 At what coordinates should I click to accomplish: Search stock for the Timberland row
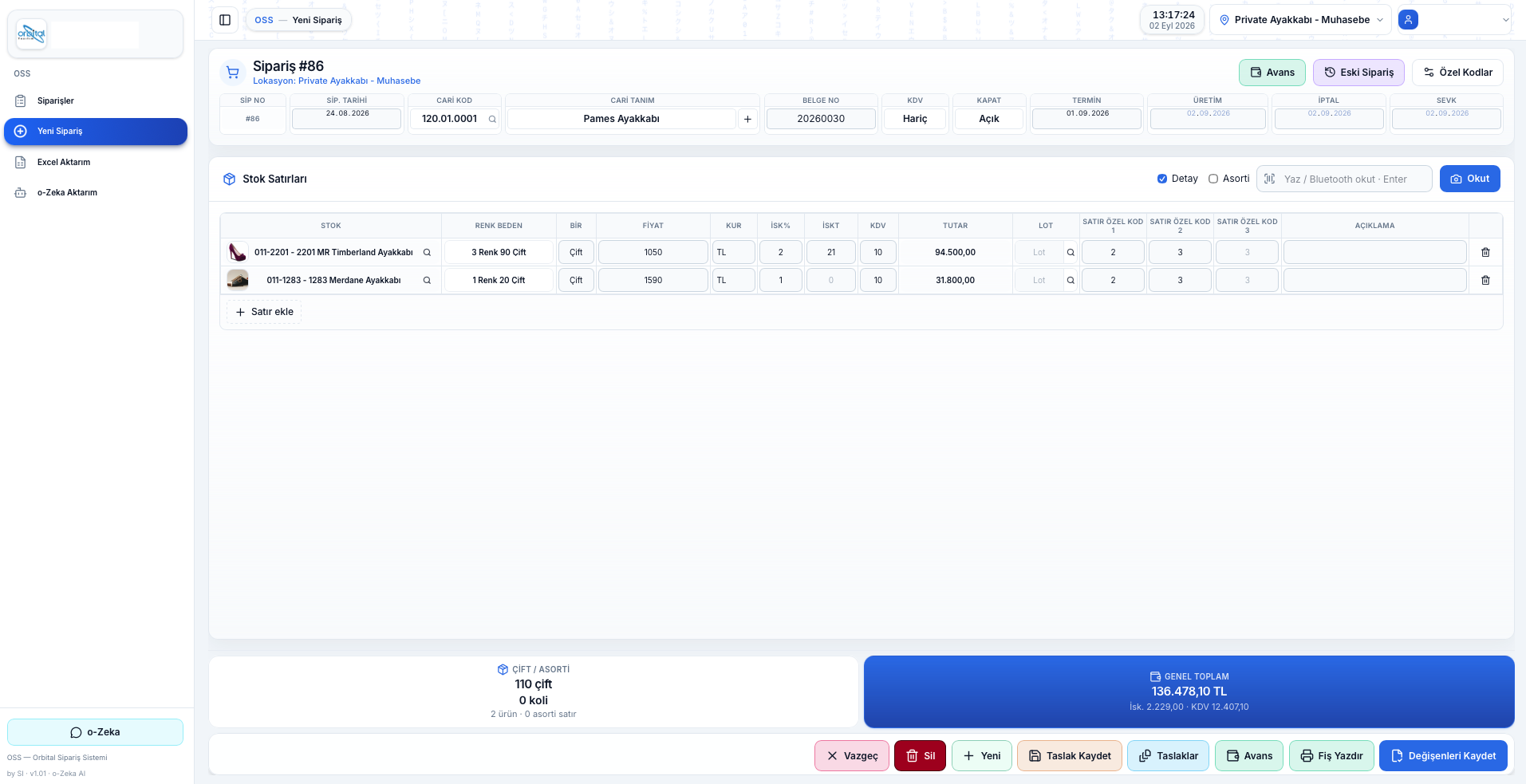[427, 252]
